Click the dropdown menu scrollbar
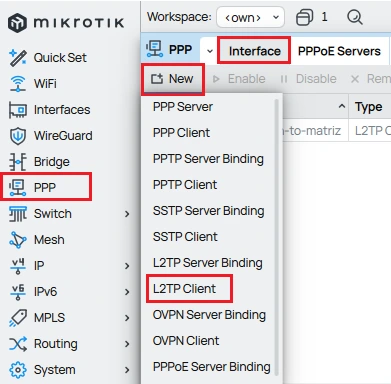This screenshot has width=391, height=384. (x=276, y=237)
